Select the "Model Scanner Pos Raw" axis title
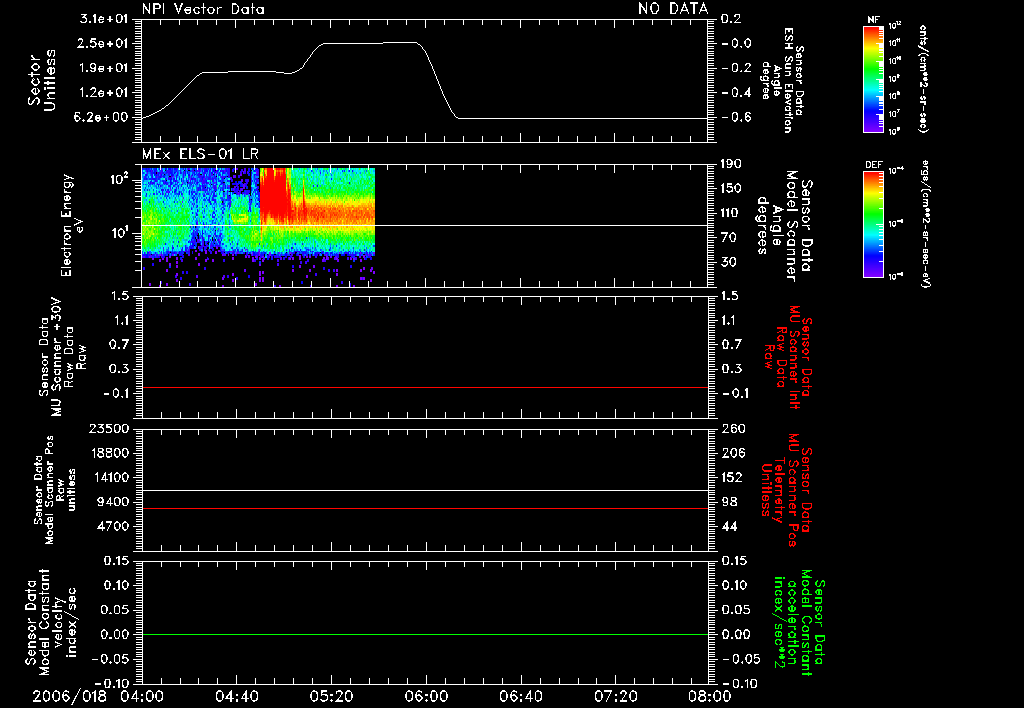1024x708 pixels. point(56,490)
